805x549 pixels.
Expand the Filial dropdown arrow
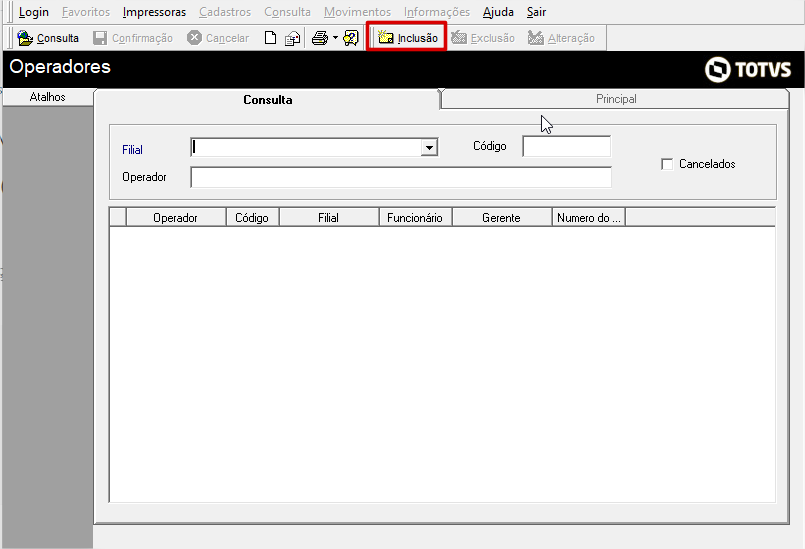tap(429, 148)
